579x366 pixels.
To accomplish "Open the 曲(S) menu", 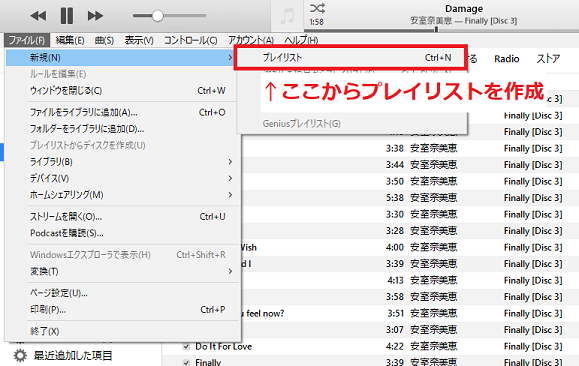I will tap(104, 40).
